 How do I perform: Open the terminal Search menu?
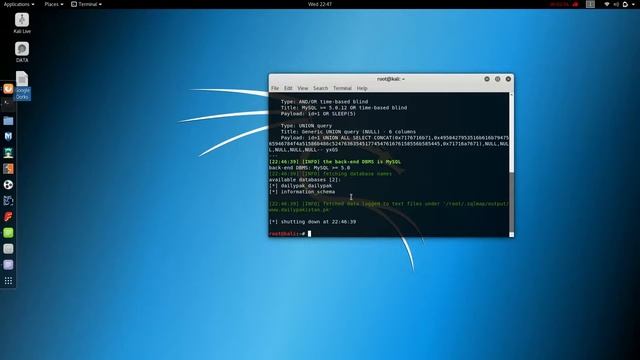pyautogui.click(x=320, y=88)
